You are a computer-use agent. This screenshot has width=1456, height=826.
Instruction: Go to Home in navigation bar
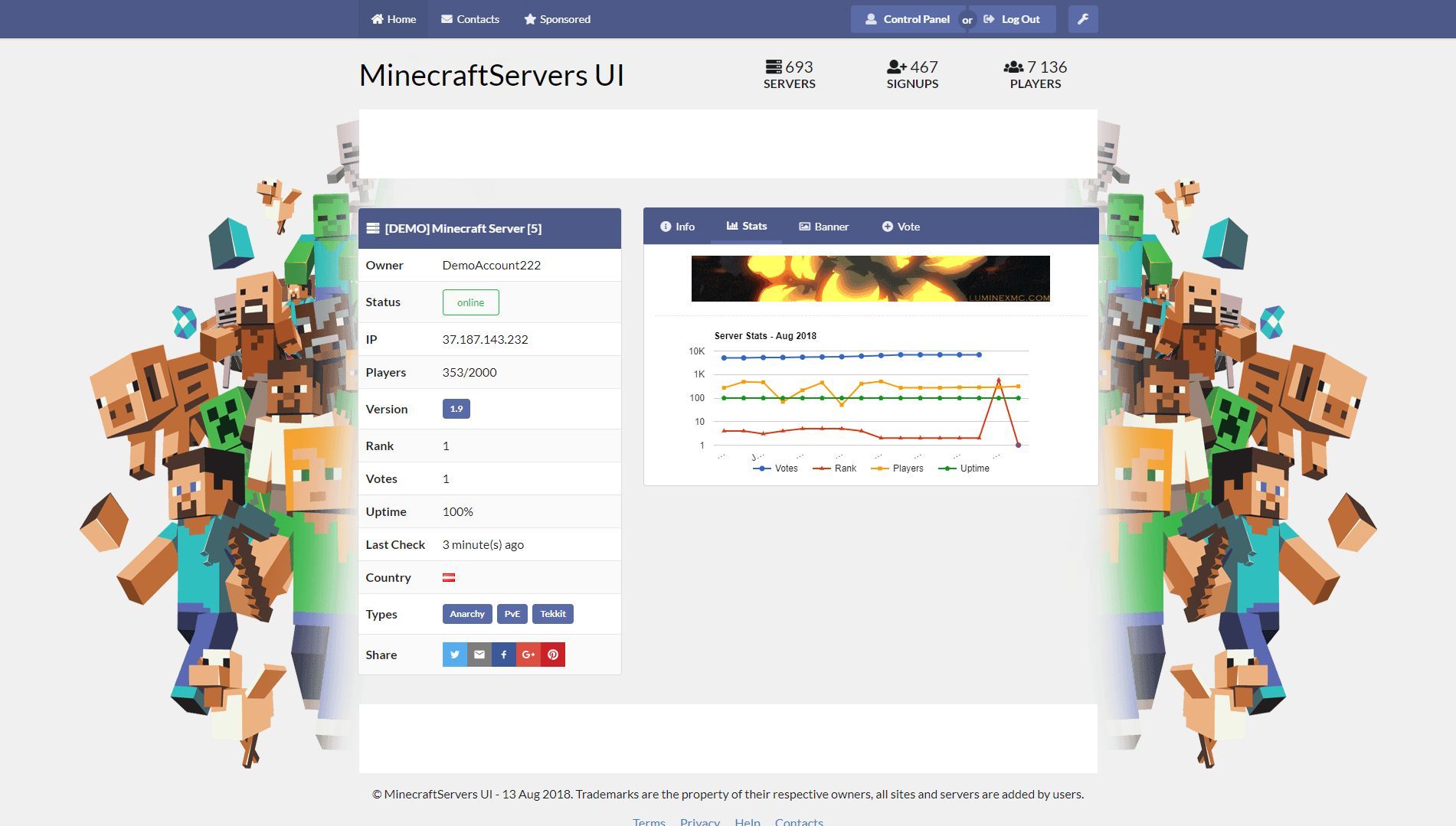click(394, 19)
